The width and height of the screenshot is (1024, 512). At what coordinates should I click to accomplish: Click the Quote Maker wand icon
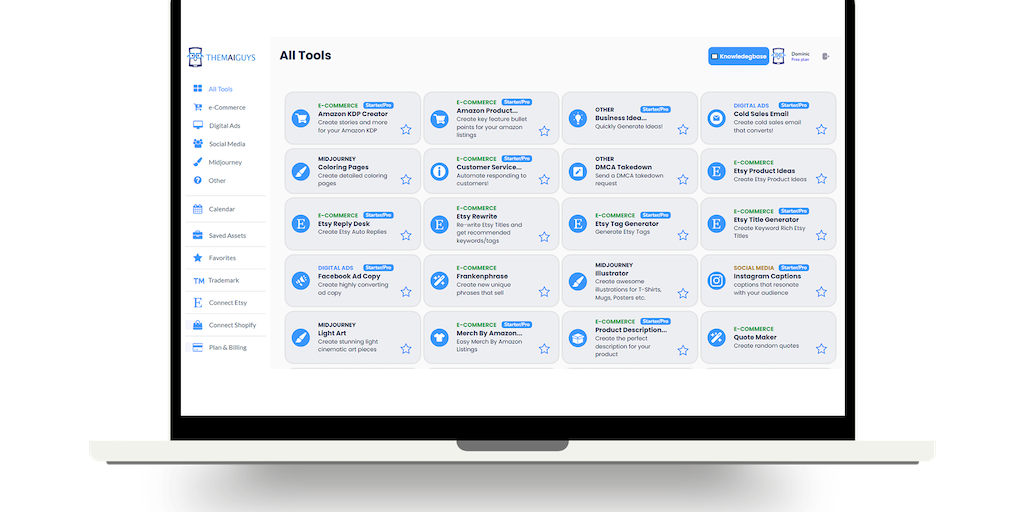click(x=716, y=338)
